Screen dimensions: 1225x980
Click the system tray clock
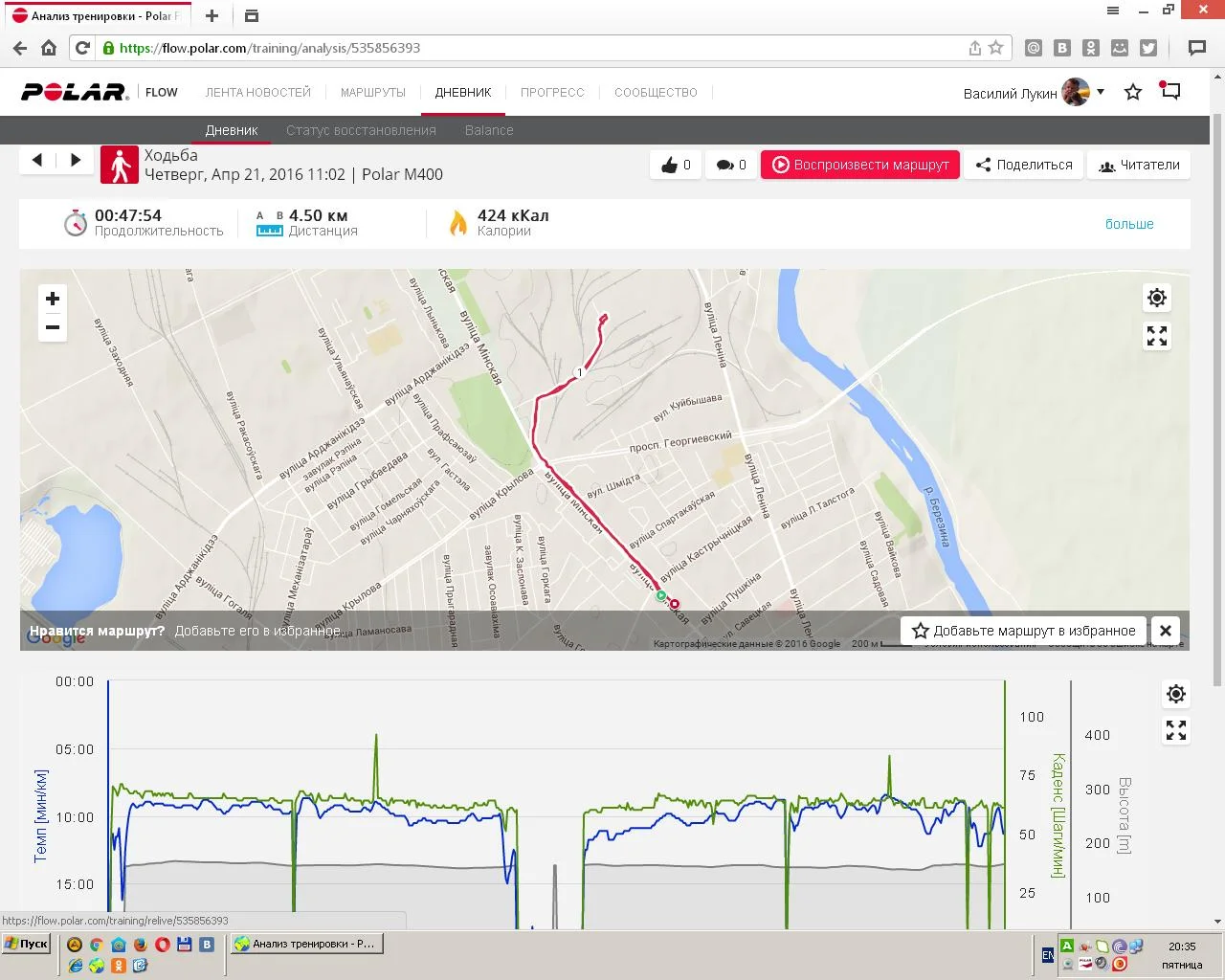(1182, 955)
